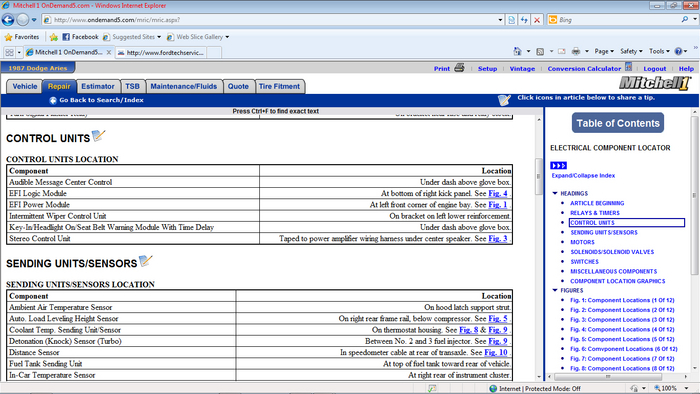
Task: Click the contents panel horizontal scrollbar
Action: tap(608, 377)
